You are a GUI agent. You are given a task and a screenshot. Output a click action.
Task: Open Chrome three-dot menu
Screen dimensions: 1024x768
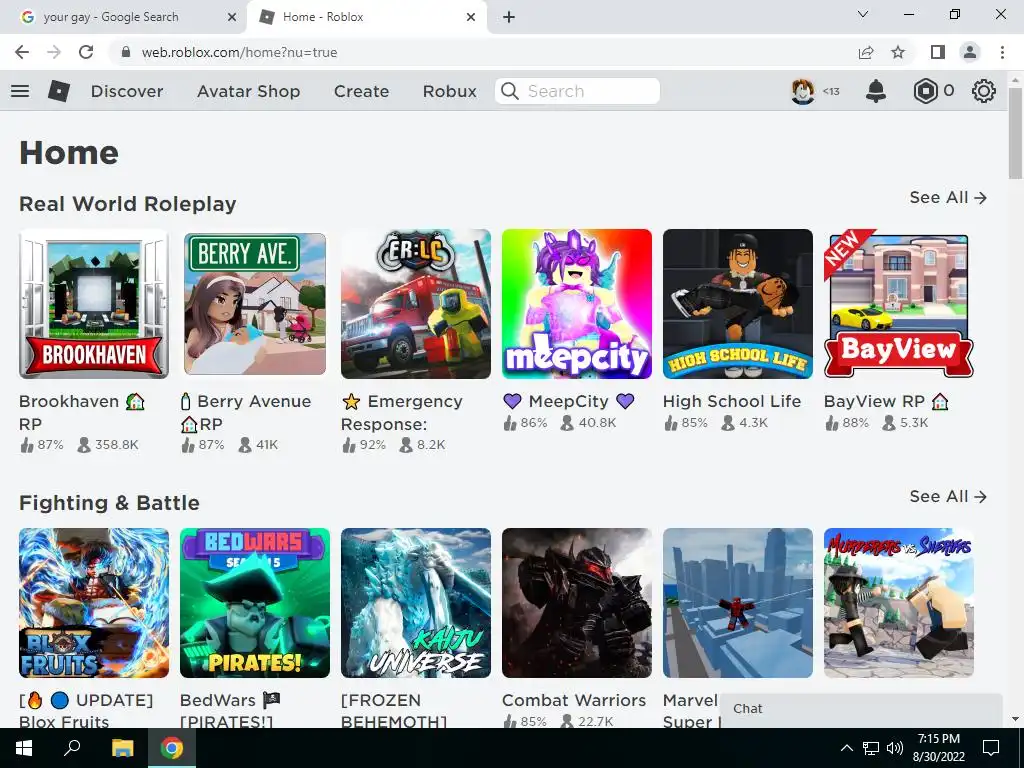click(x=1002, y=52)
